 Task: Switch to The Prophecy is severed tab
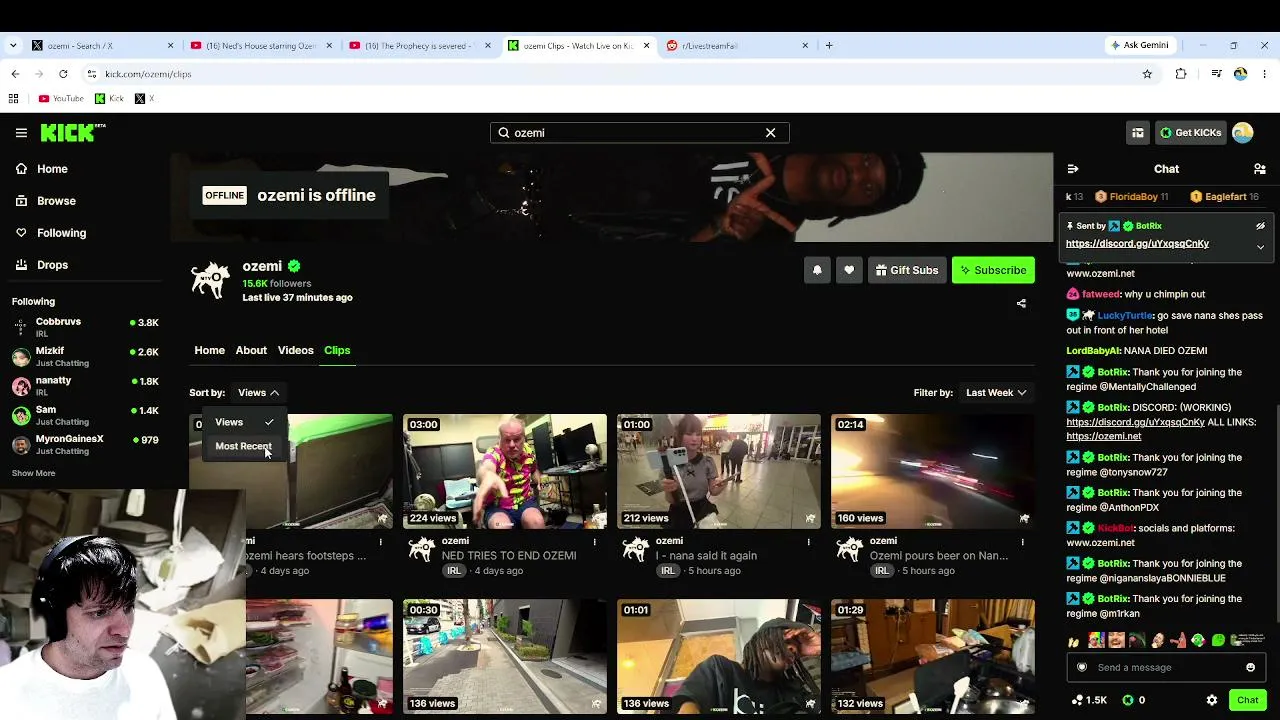(x=421, y=45)
